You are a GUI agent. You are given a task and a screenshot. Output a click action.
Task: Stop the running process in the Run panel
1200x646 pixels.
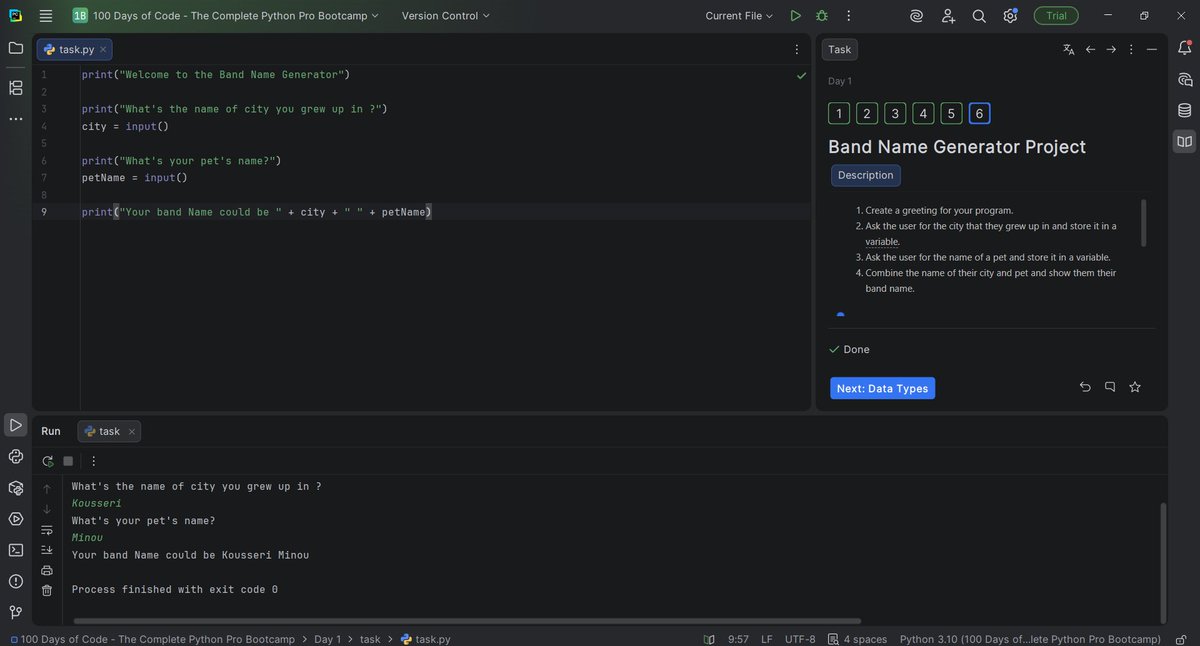pos(68,461)
